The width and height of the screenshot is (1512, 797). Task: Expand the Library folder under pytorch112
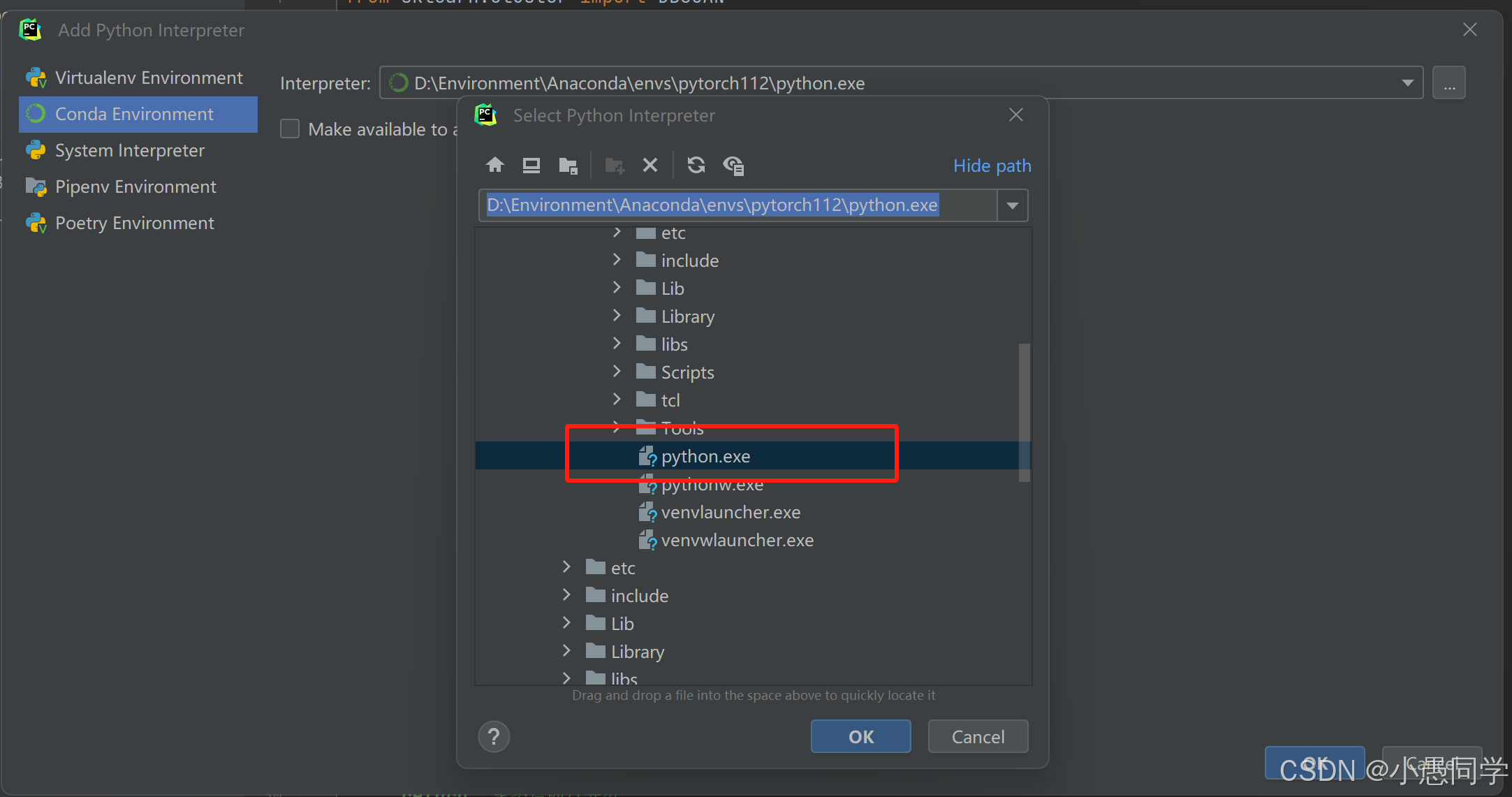[x=617, y=316]
